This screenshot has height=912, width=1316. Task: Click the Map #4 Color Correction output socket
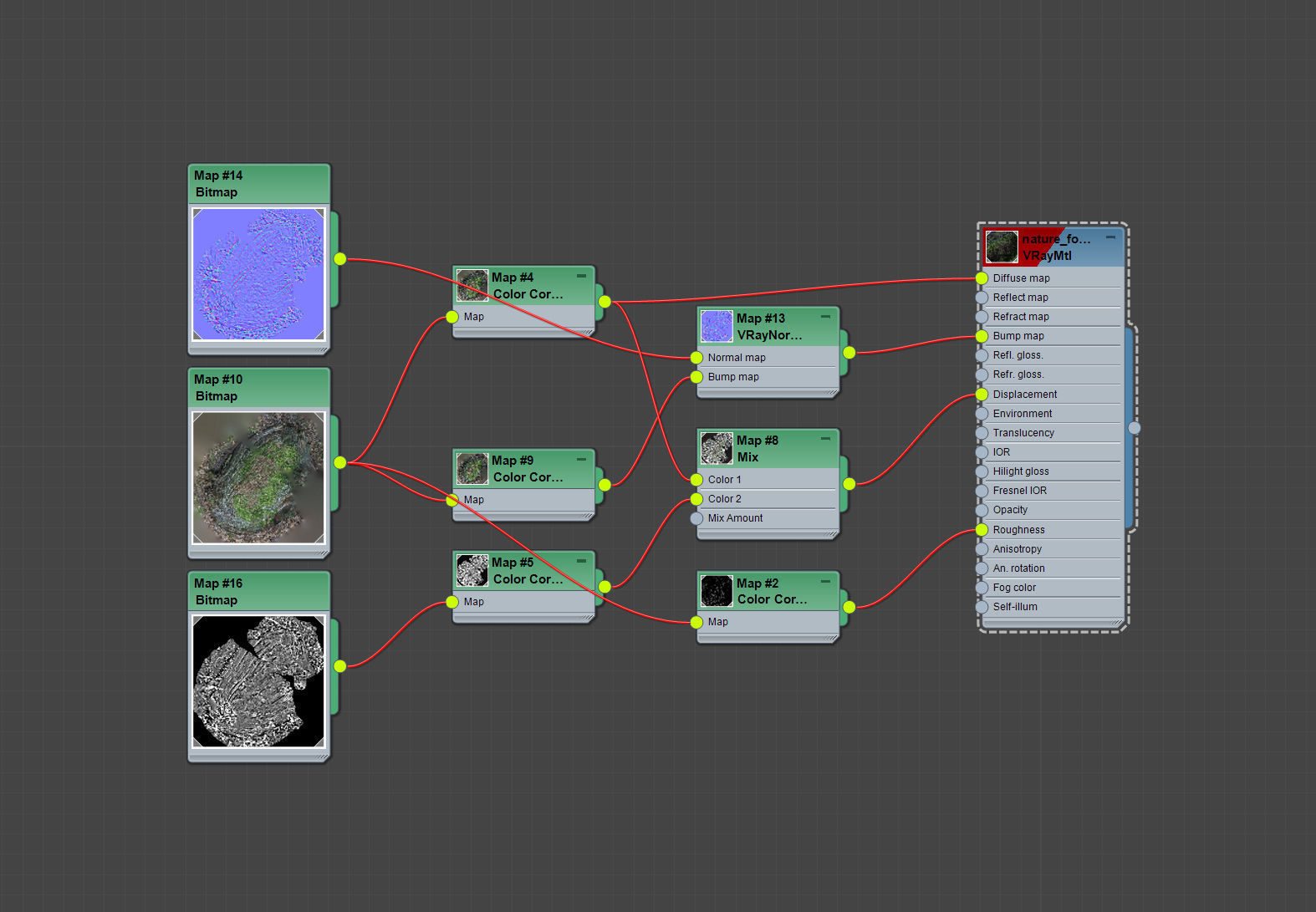[x=604, y=302]
